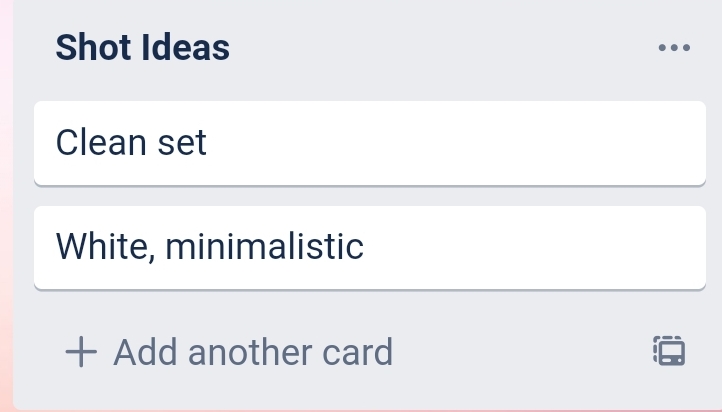Screen dimensions: 722x412
Task: Click the create from template icon
Action: (669, 351)
